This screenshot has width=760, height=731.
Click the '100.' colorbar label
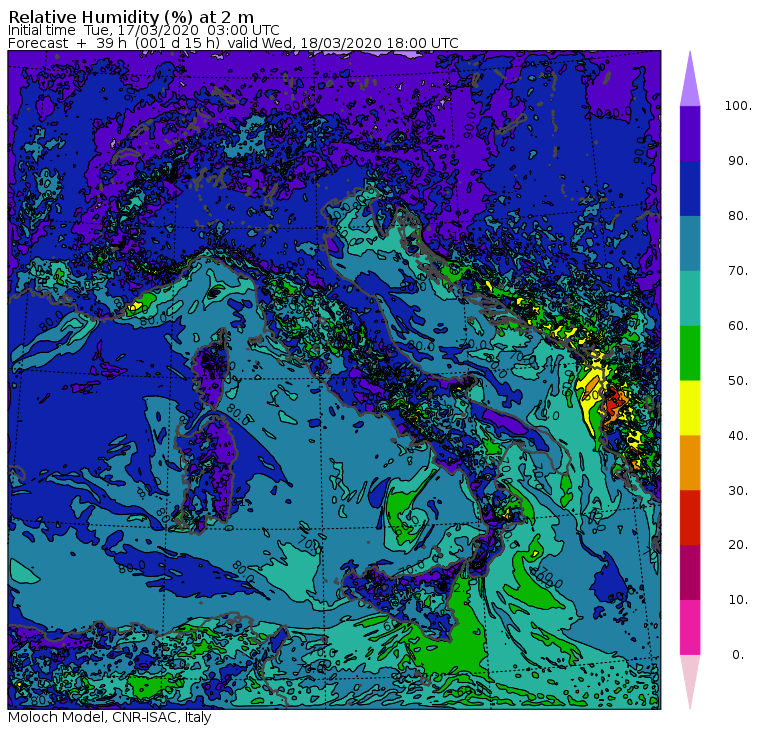(738, 106)
